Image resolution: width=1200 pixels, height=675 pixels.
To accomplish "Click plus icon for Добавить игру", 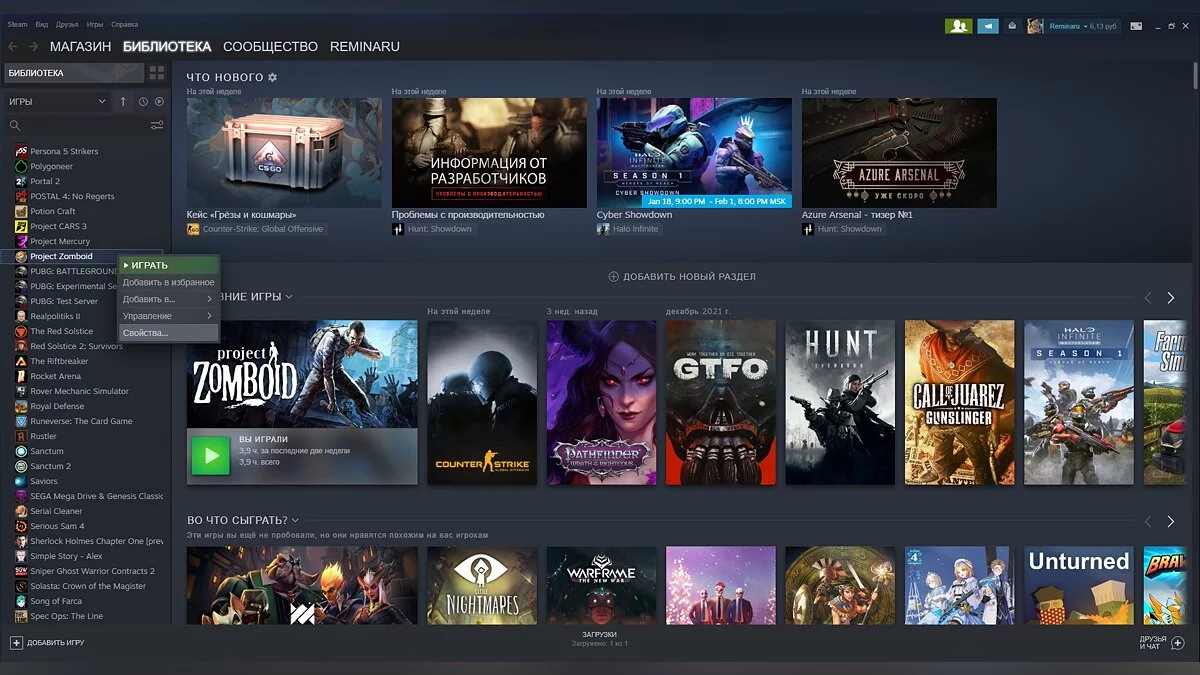I will coord(16,642).
